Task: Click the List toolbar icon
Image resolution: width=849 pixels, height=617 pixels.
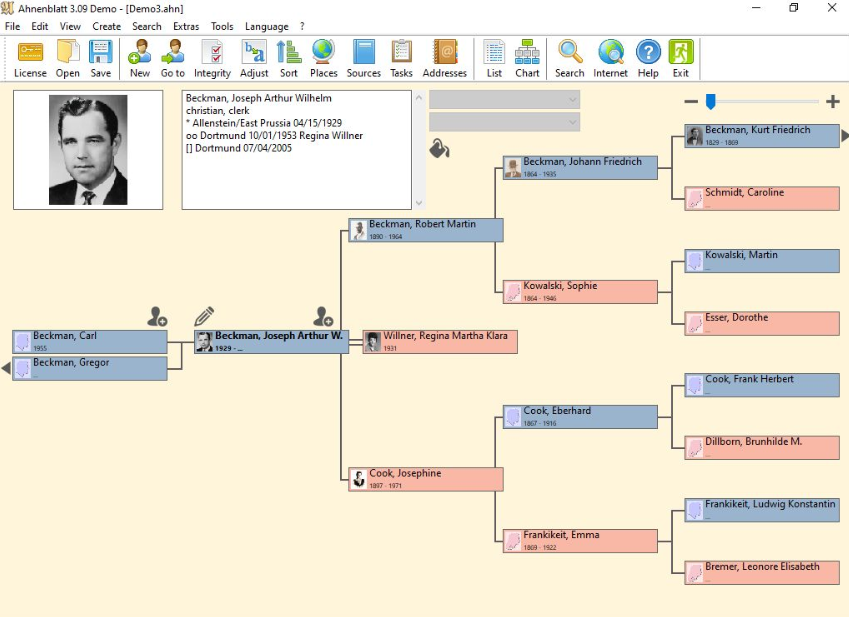Action: pyautogui.click(x=494, y=58)
